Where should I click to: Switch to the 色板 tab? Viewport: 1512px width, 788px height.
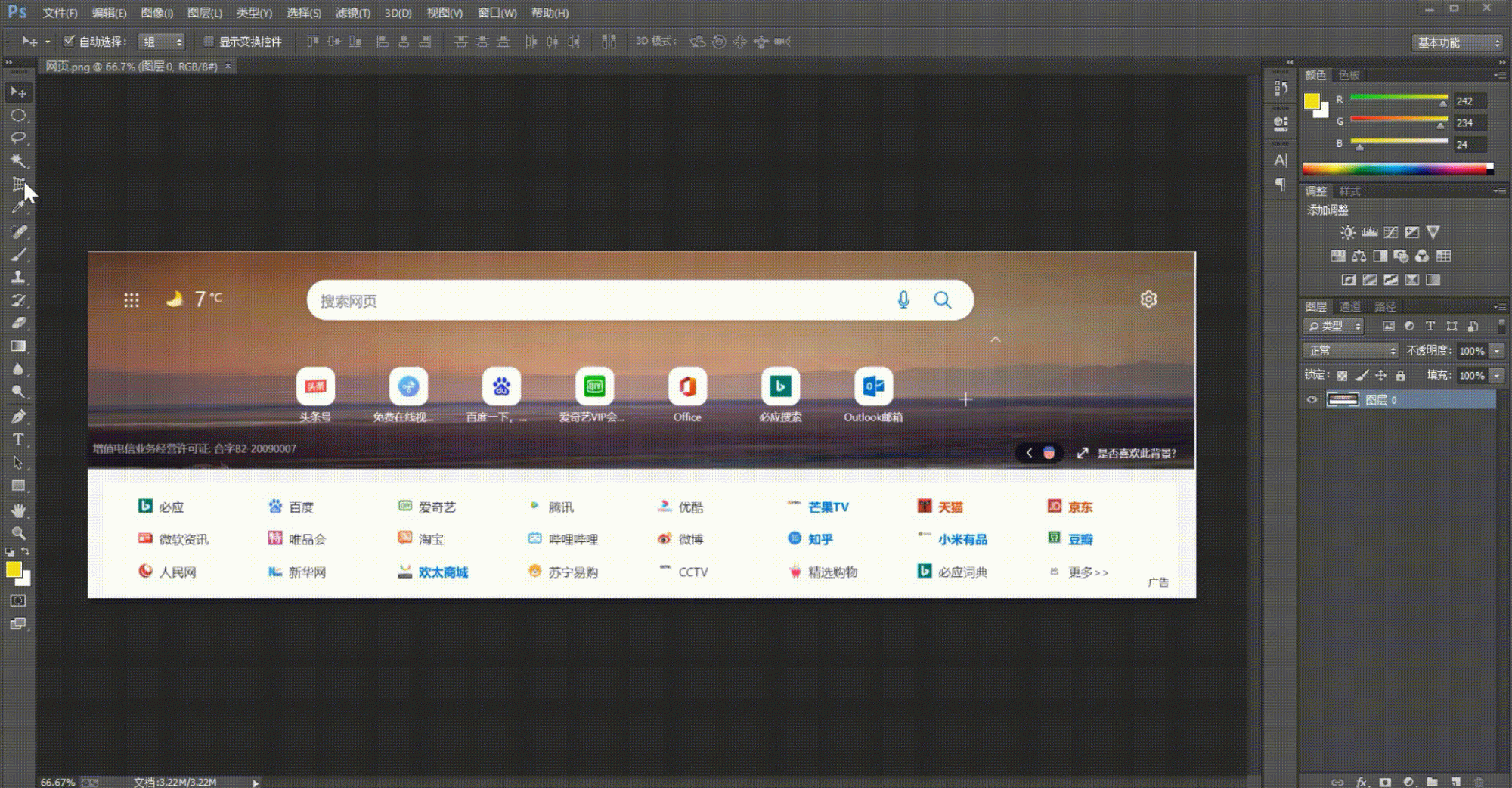[1349, 75]
